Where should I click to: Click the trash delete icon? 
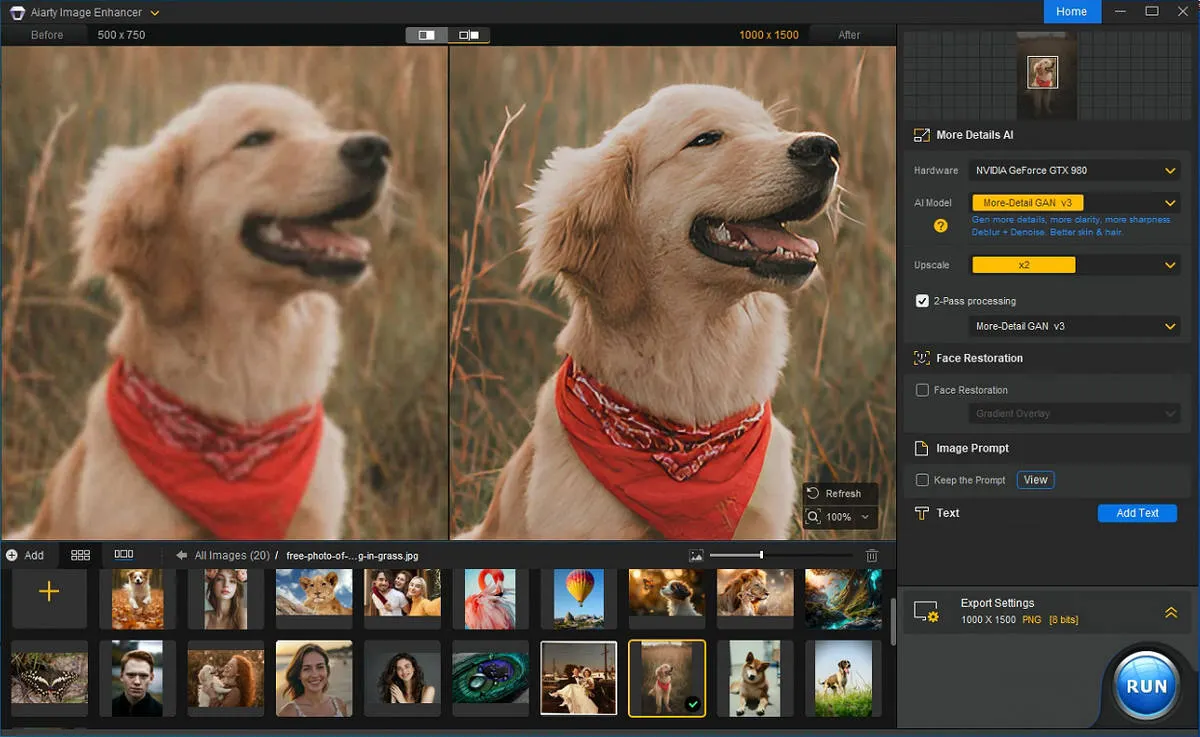(871, 555)
